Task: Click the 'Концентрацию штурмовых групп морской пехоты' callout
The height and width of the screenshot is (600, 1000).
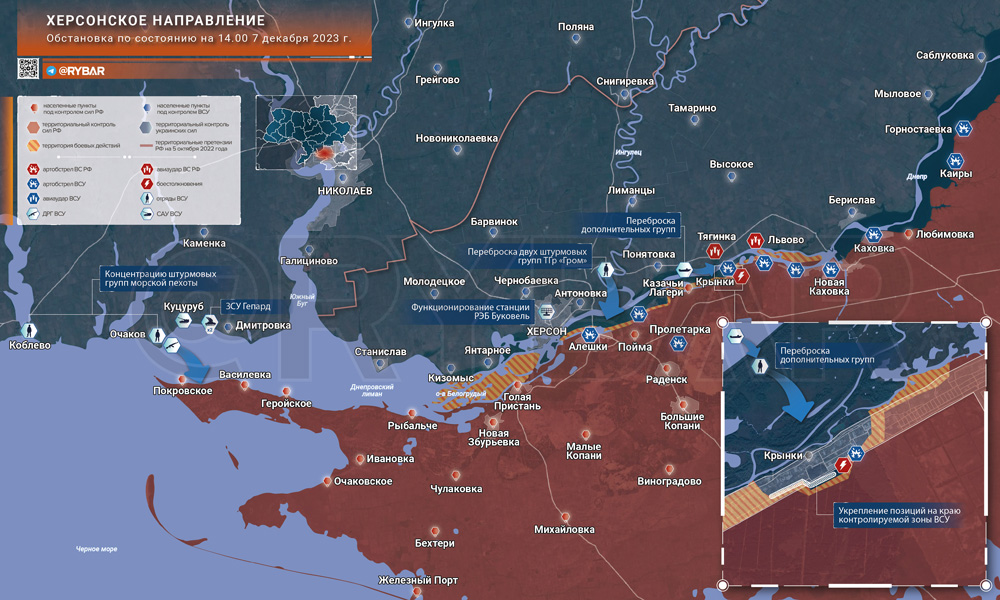Action: [160, 279]
